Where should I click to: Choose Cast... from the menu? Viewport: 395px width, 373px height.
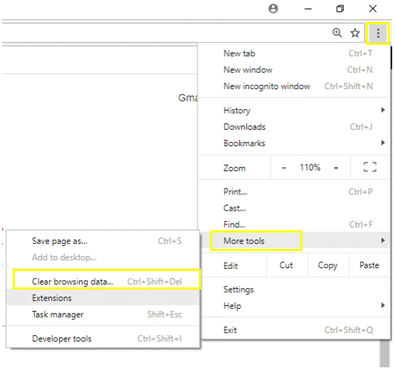[x=294, y=208]
